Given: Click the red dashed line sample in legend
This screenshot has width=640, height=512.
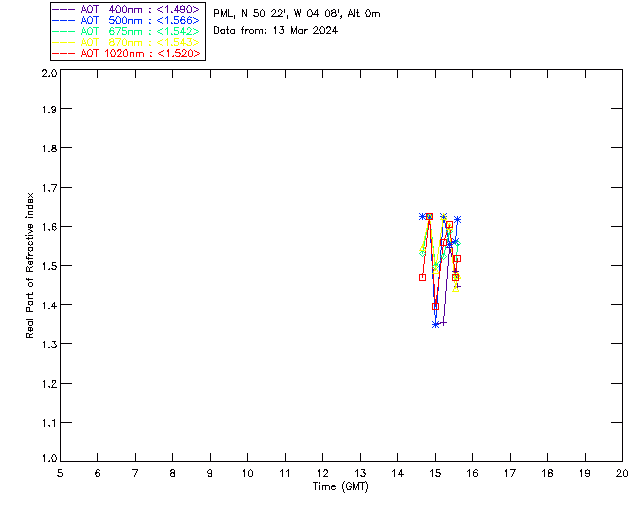Looking at the screenshot, I should point(64,53).
